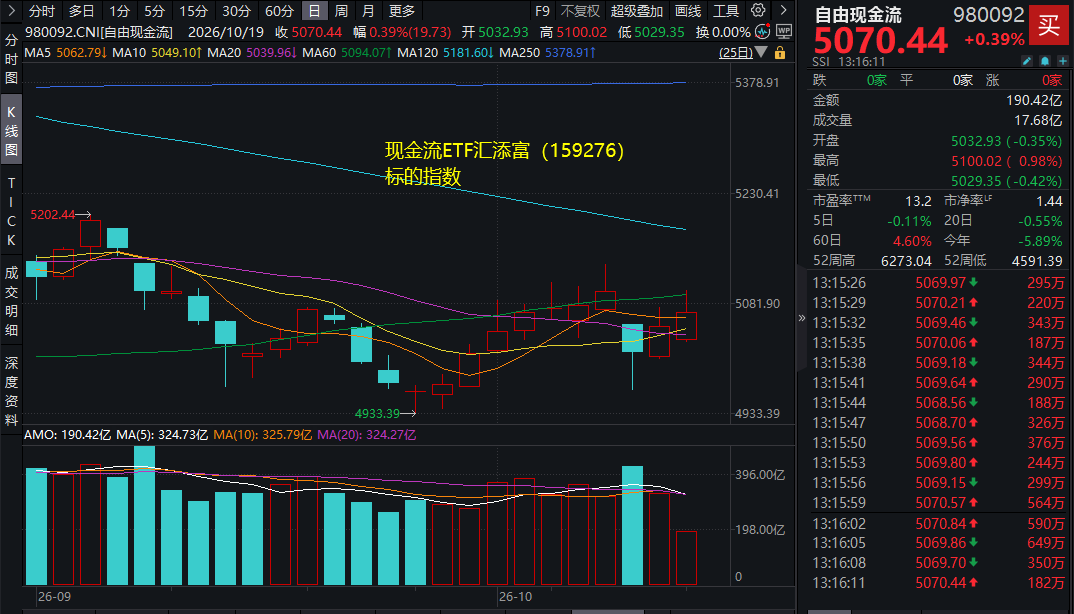Open the TICK sidebar tab
The width and height of the screenshot is (1074, 614).
point(11,212)
